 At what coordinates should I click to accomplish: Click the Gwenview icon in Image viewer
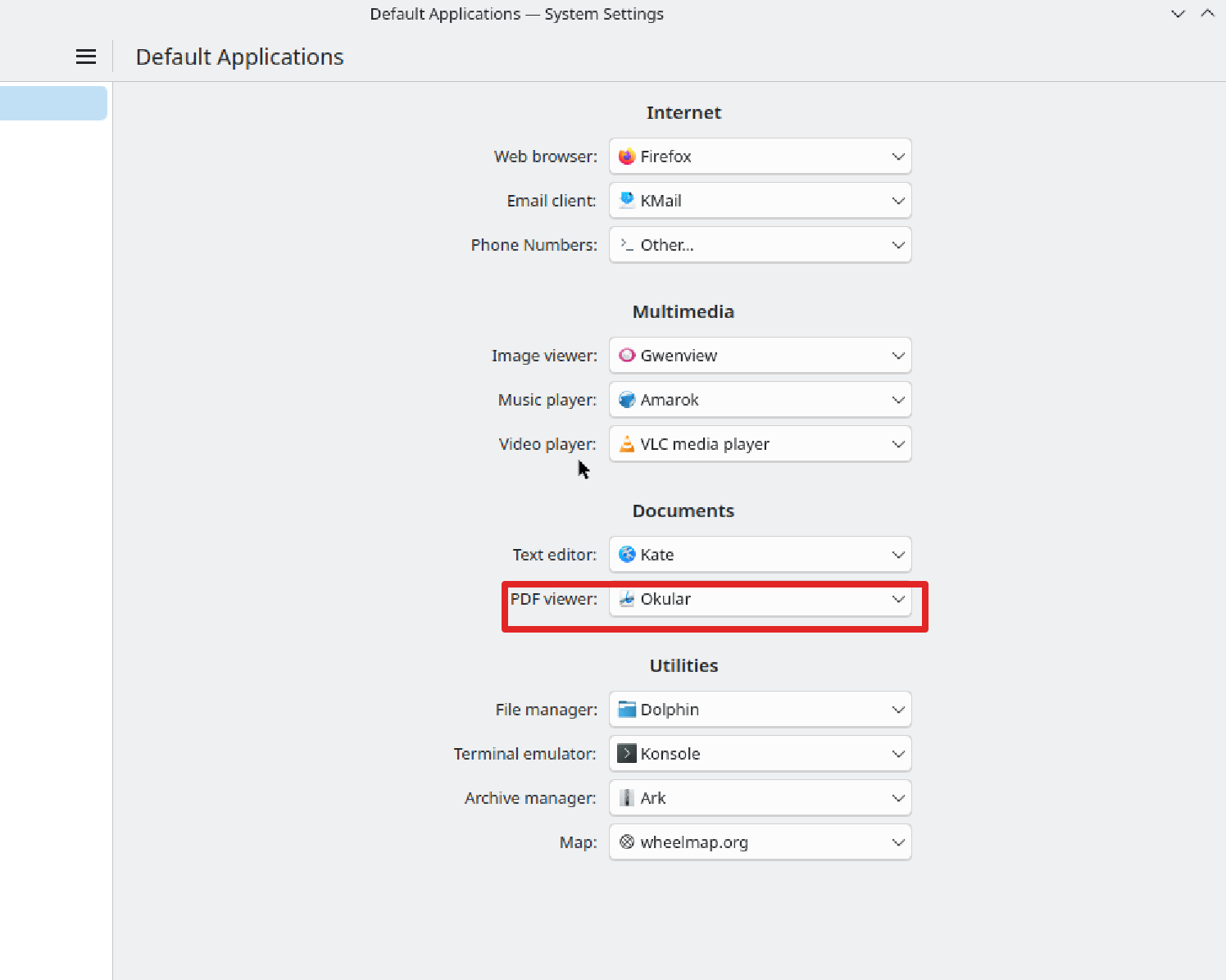tap(627, 356)
